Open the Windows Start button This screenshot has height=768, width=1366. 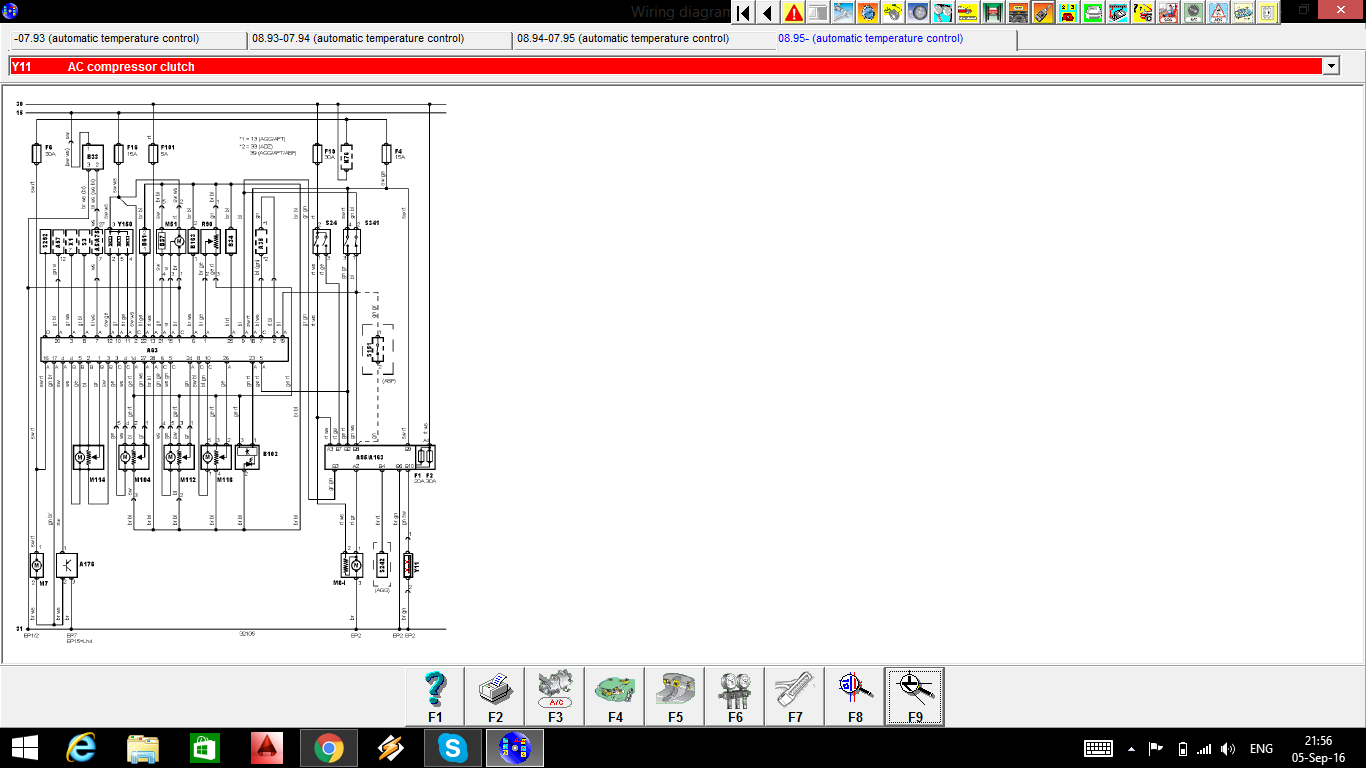(24, 748)
